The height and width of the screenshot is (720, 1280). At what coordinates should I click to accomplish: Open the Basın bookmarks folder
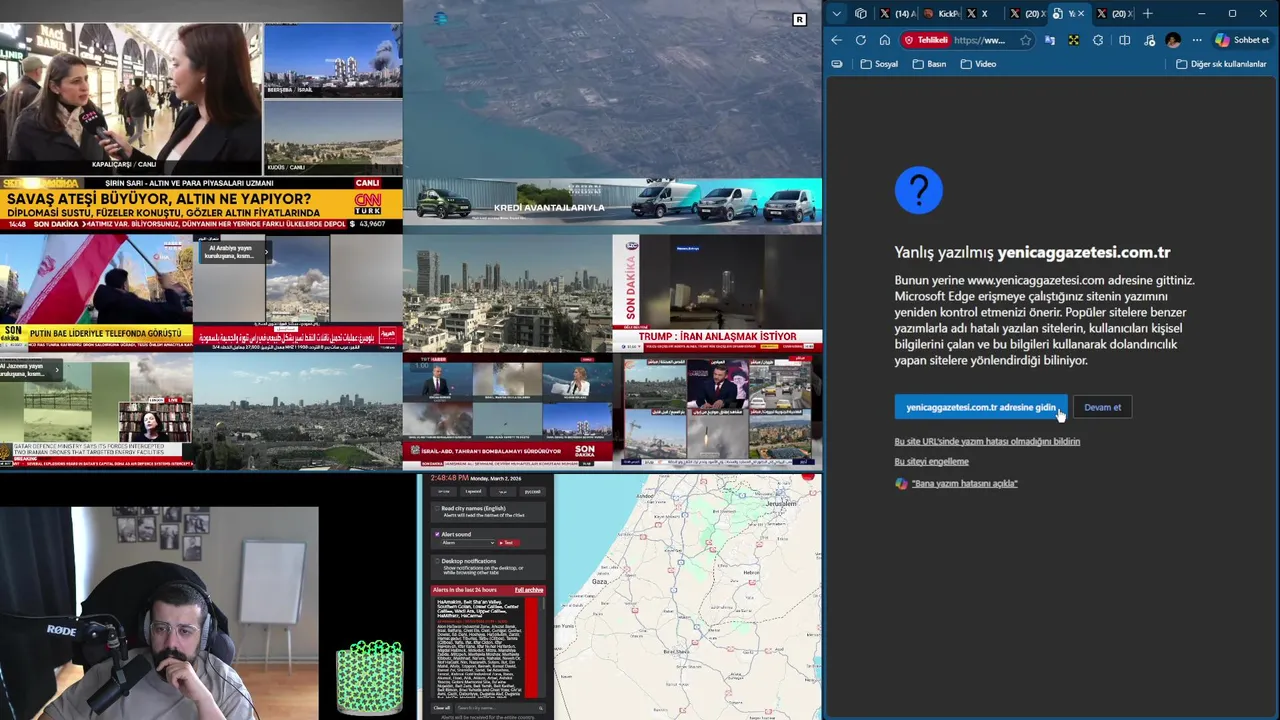coord(929,64)
